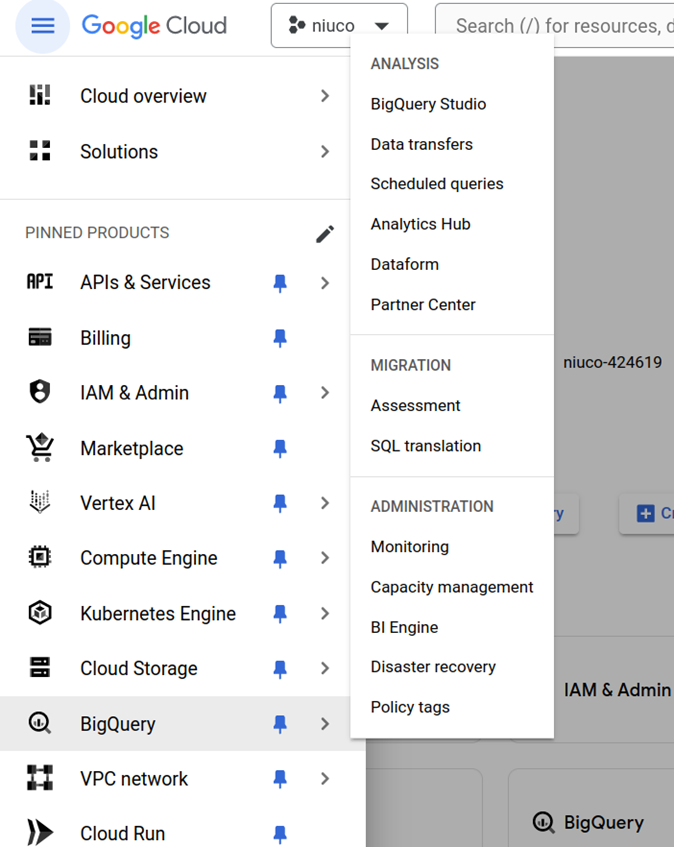The width and height of the screenshot is (674, 847).
Task: Unpin Kubernetes Engine
Action: (280, 614)
